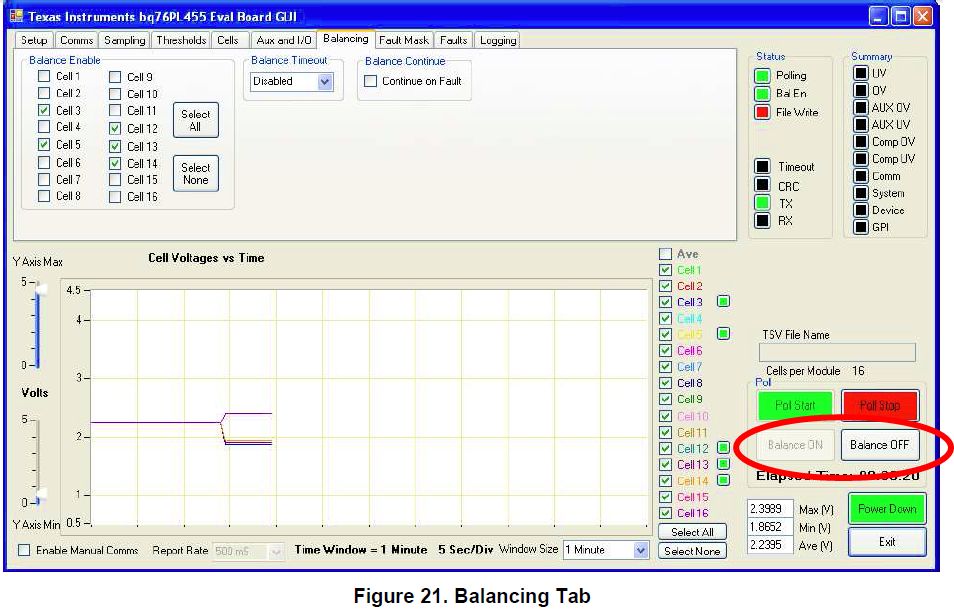Click the TSV File Name field
The width and height of the screenshot is (954, 609).
(x=837, y=352)
